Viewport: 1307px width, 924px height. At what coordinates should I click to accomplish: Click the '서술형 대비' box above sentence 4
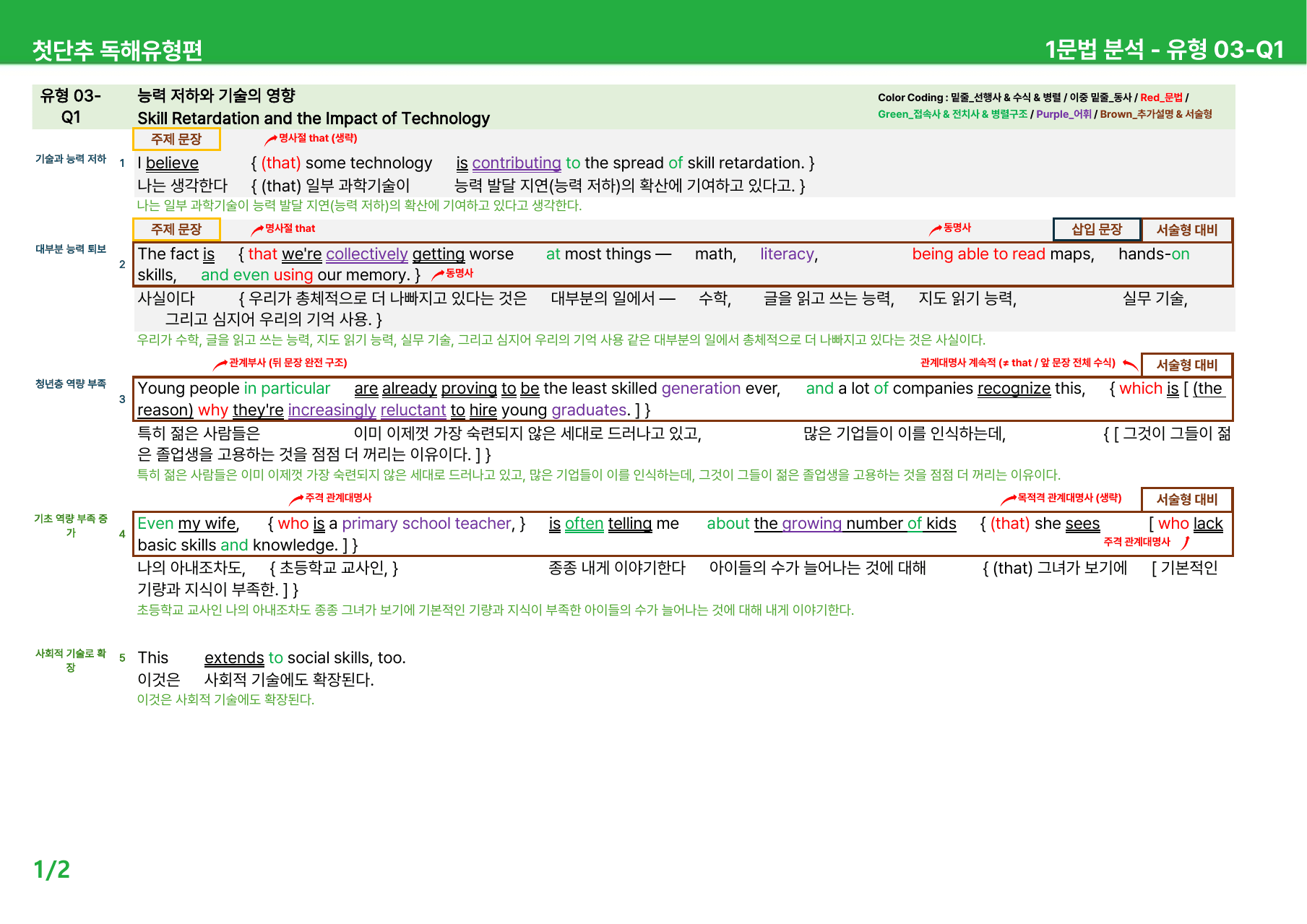tap(1187, 499)
